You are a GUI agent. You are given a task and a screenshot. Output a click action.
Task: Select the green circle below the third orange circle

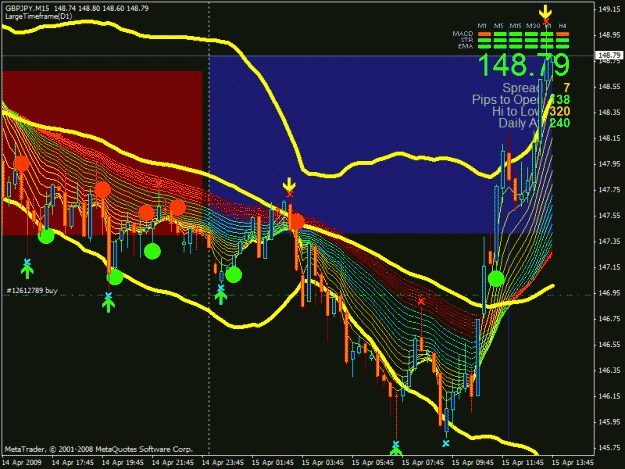(152, 251)
